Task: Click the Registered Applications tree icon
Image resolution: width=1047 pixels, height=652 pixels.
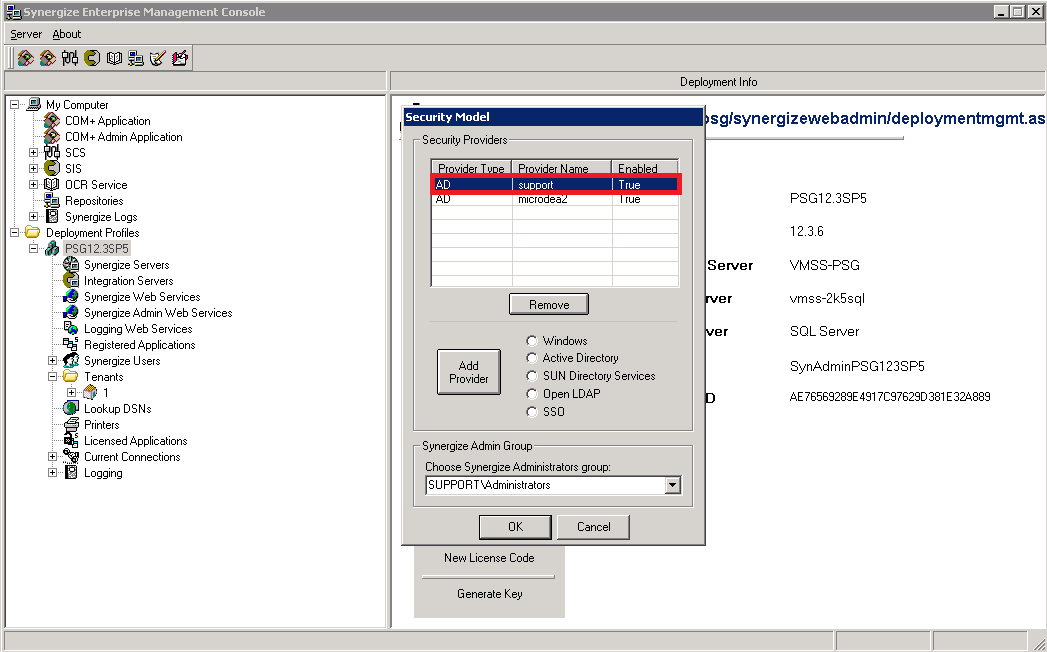Action: [71, 345]
